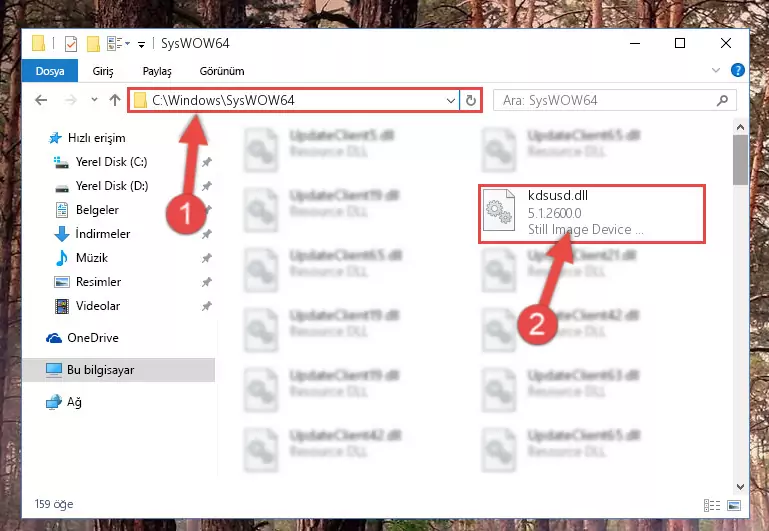Select the kdsusd.dll file
The width and height of the screenshot is (769, 531).
pos(592,214)
